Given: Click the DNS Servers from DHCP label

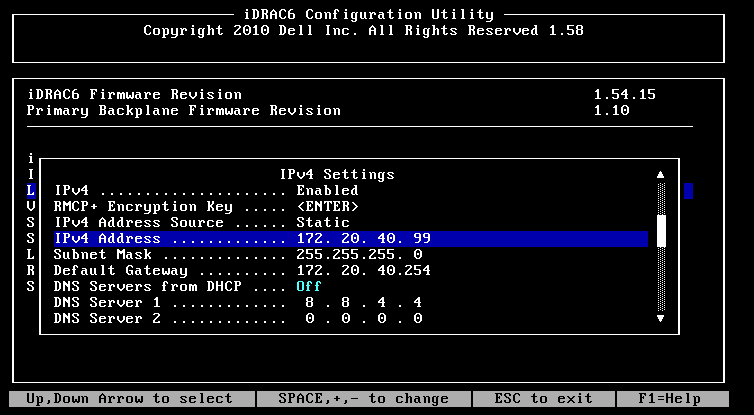Looking at the screenshot, I should click(148, 287).
